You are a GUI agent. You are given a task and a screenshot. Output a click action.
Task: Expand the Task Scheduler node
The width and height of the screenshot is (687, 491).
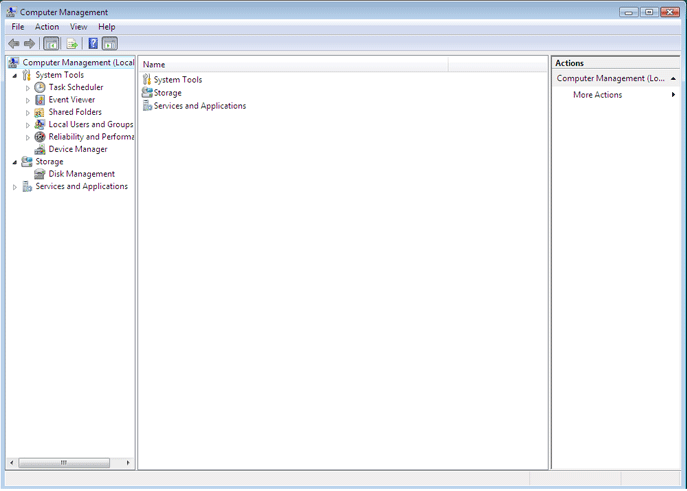pyautogui.click(x=28, y=88)
